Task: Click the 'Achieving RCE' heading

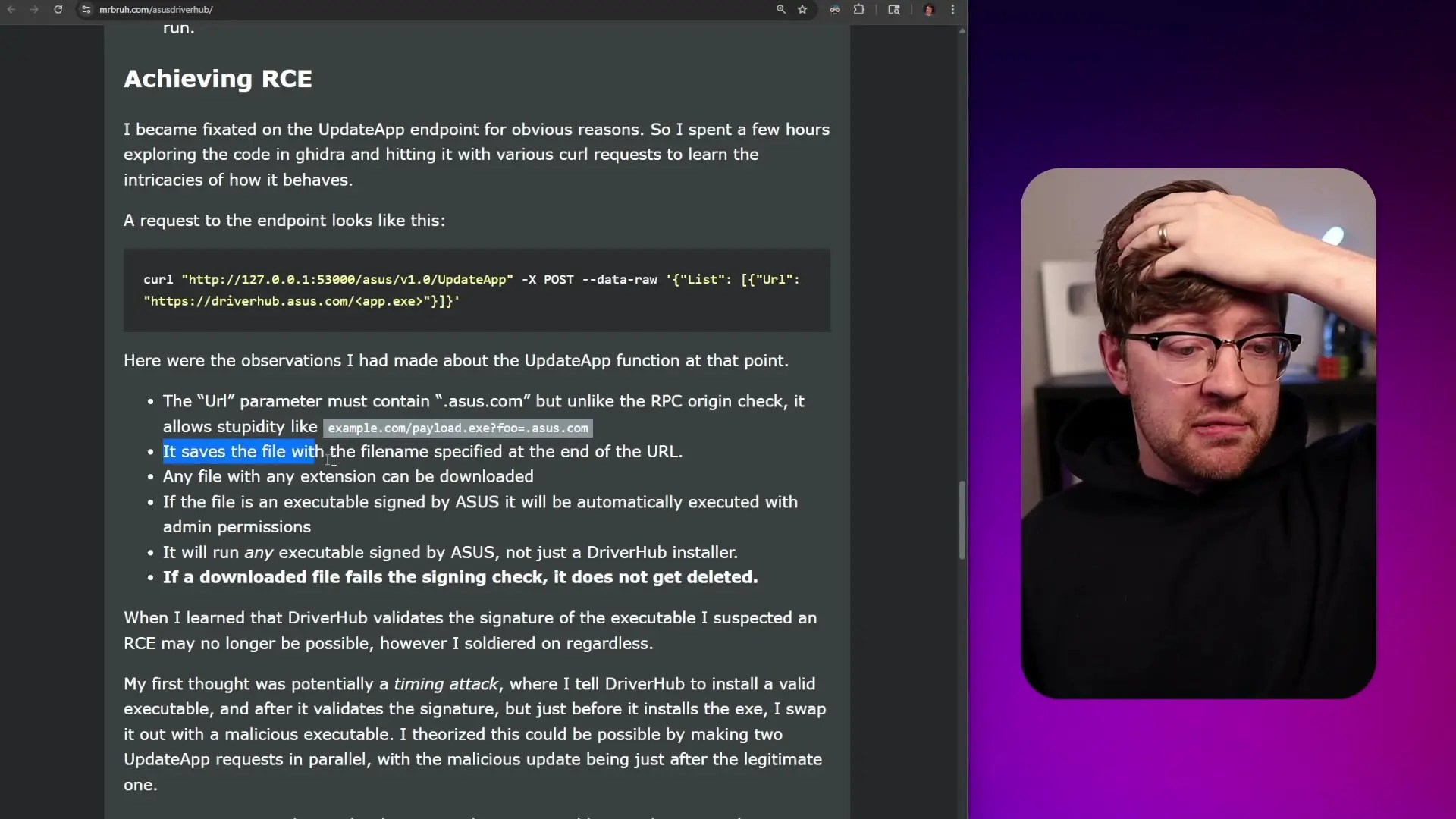Action: pyautogui.click(x=218, y=79)
